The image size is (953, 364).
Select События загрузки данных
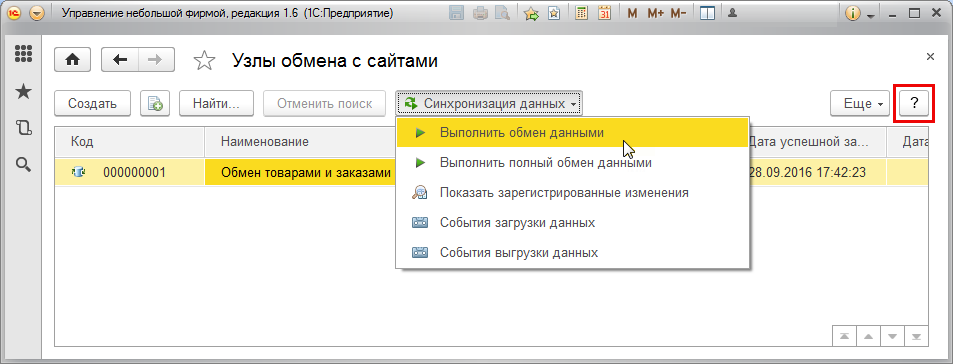(572, 222)
